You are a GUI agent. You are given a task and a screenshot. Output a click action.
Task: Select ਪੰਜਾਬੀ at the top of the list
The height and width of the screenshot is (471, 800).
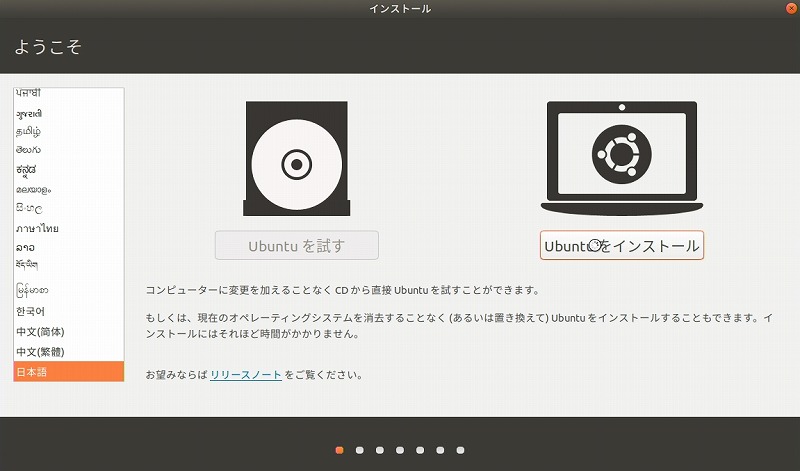[68, 94]
